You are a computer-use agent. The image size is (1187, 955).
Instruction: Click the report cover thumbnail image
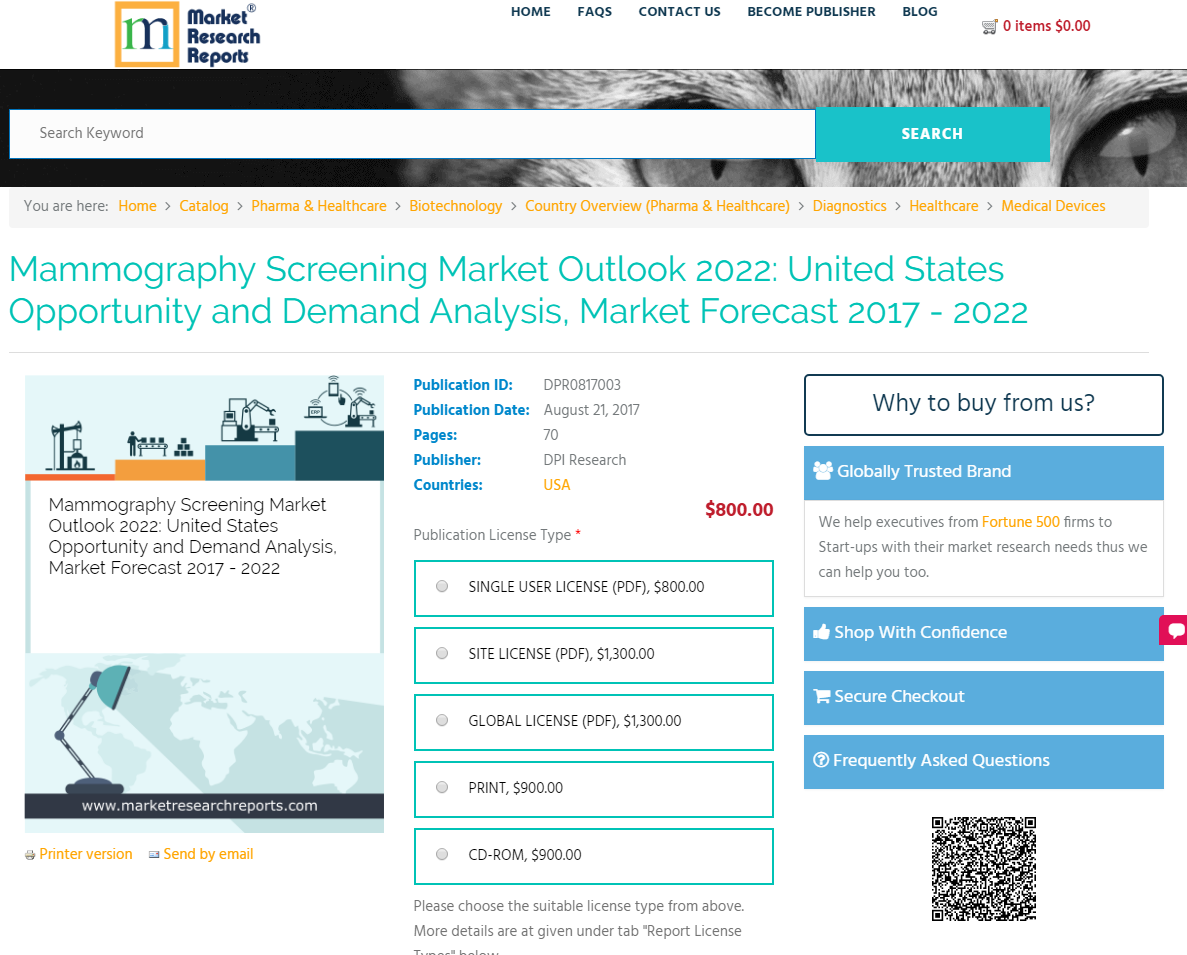(204, 604)
